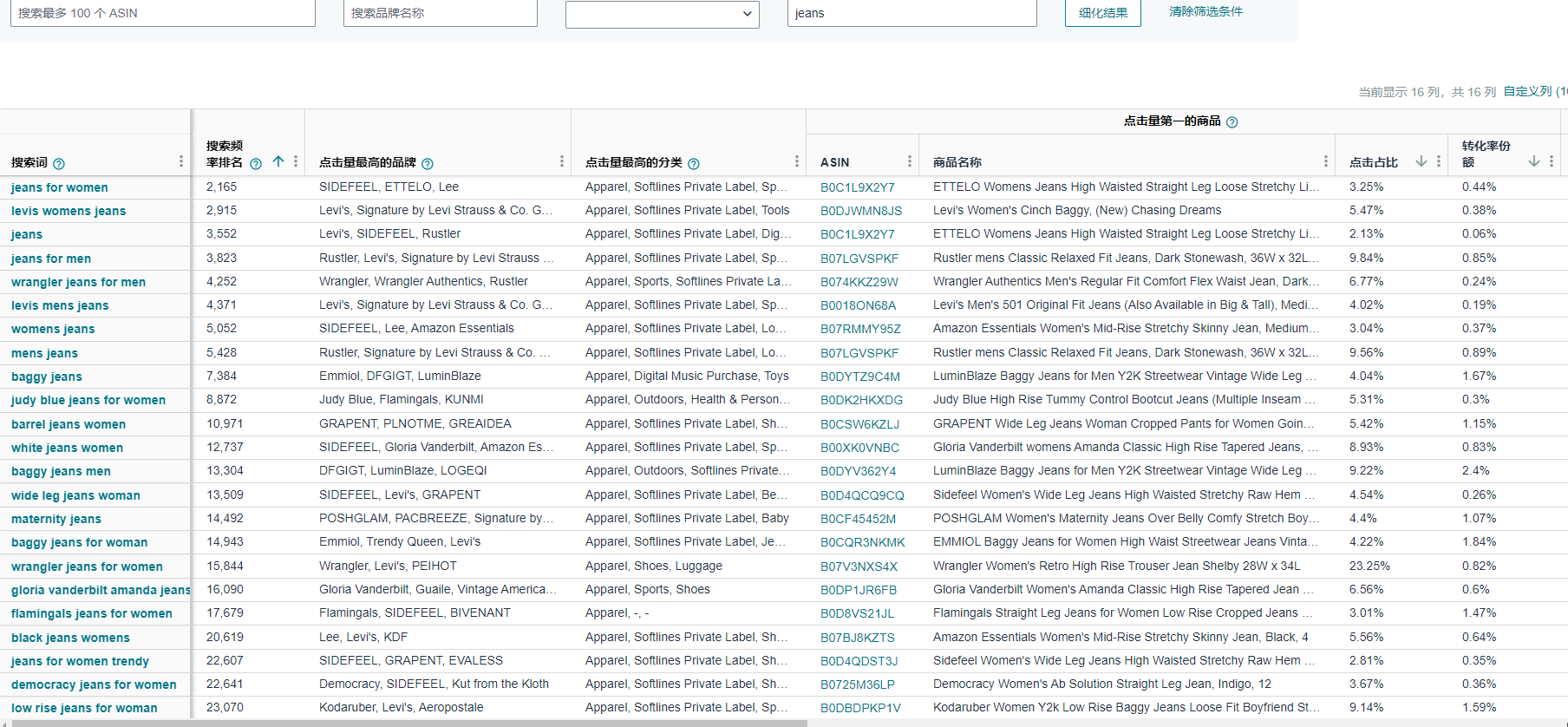Viewport: 1568px width, 727px height.
Task: Open column menu for 搜索频率排名 column
Action: point(296,161)
